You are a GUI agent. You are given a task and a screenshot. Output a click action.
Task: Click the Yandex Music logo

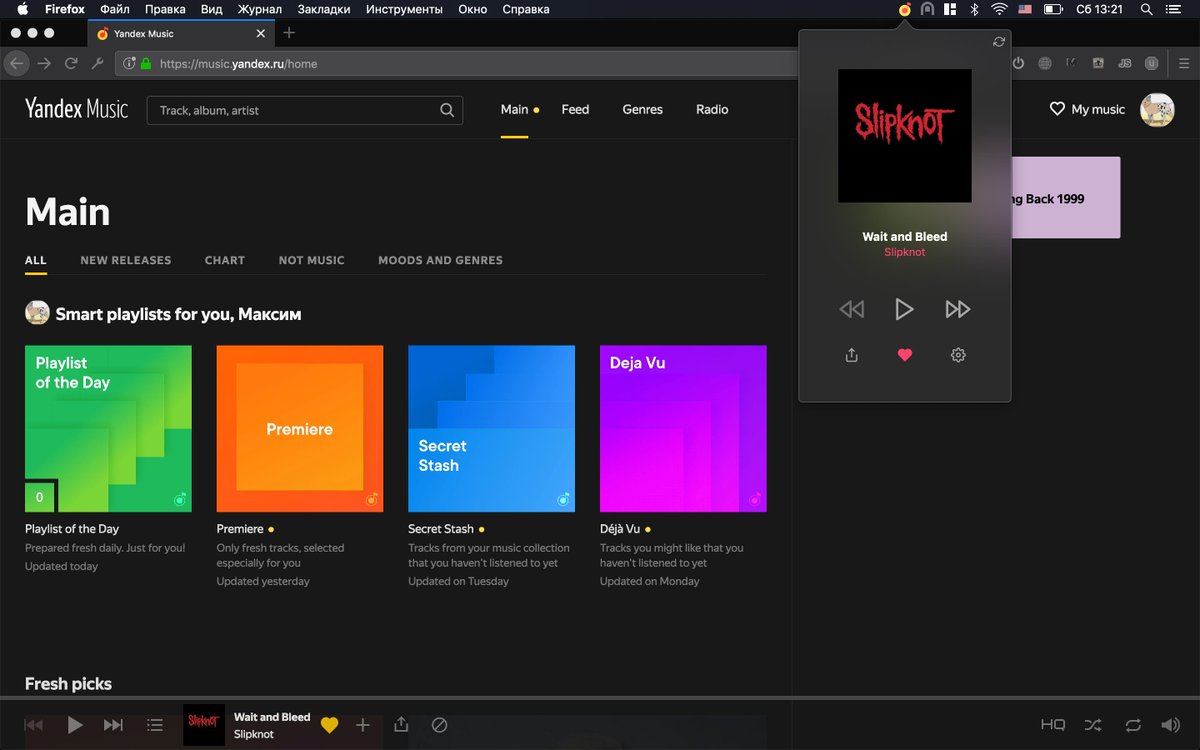(x=77, y=109)
